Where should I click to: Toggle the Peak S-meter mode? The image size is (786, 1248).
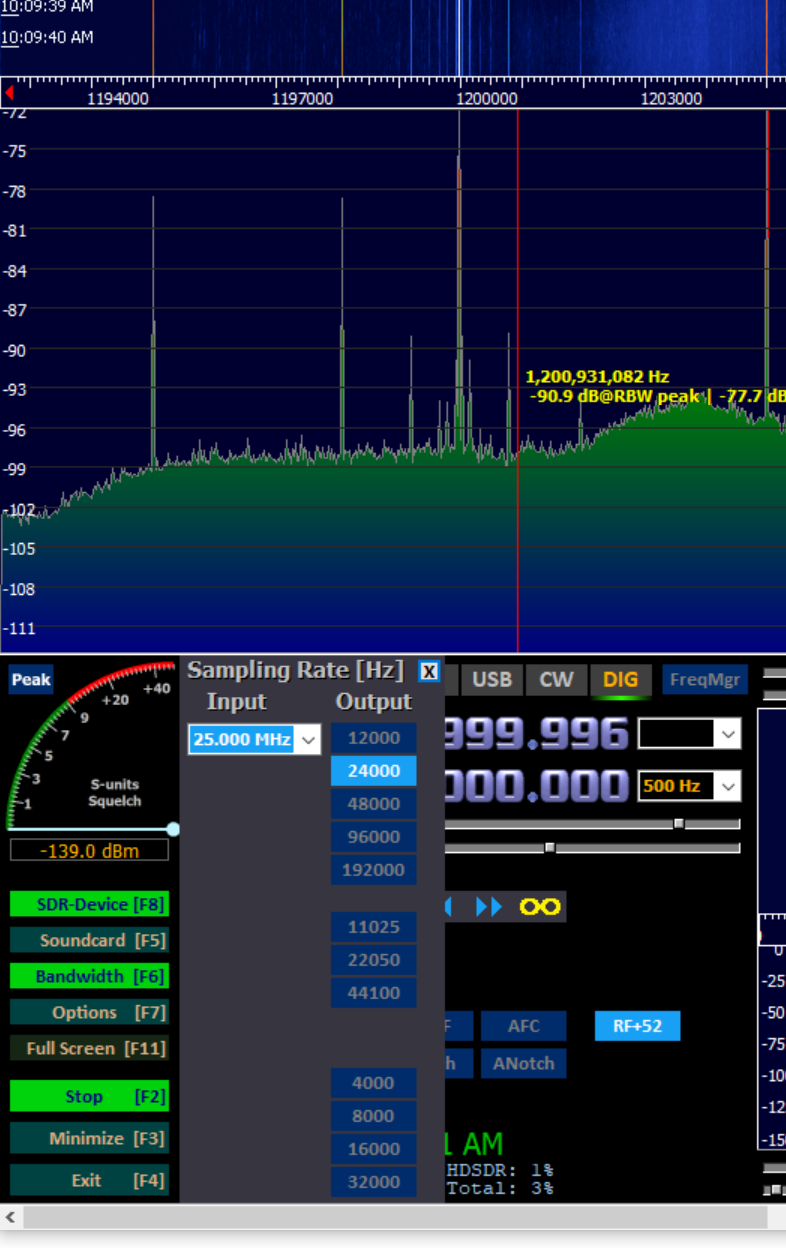click(31, 680)
